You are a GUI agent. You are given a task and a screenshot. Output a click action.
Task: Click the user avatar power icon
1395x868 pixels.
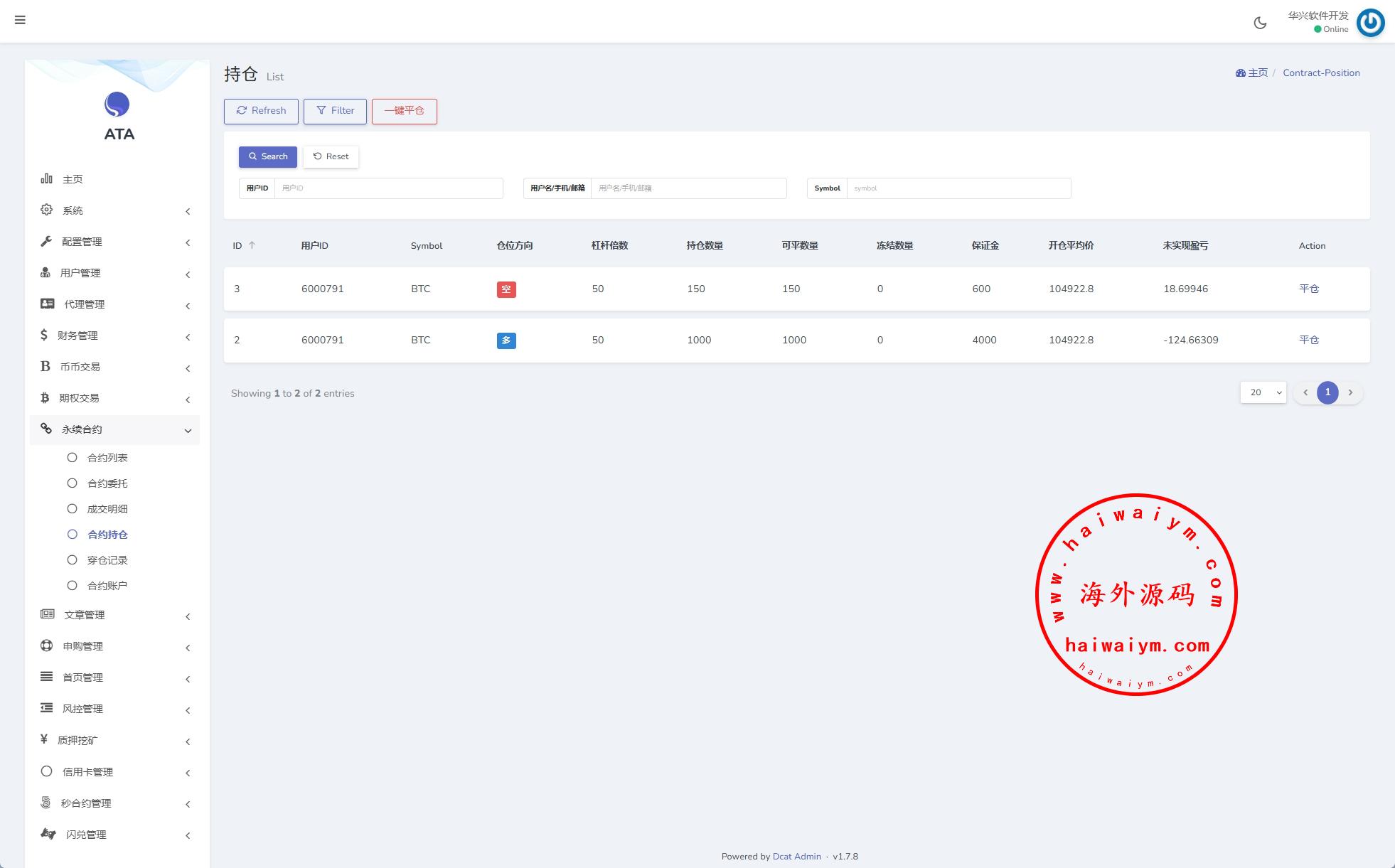[1370, 23]
